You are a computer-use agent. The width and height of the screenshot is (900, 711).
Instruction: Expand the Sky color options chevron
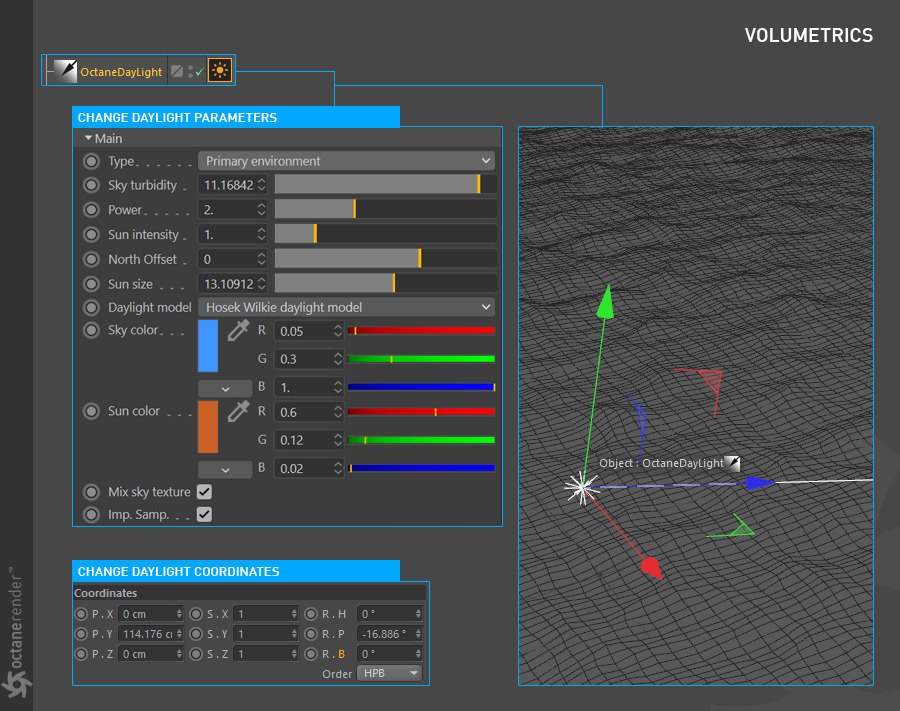(x=223, y=388)
